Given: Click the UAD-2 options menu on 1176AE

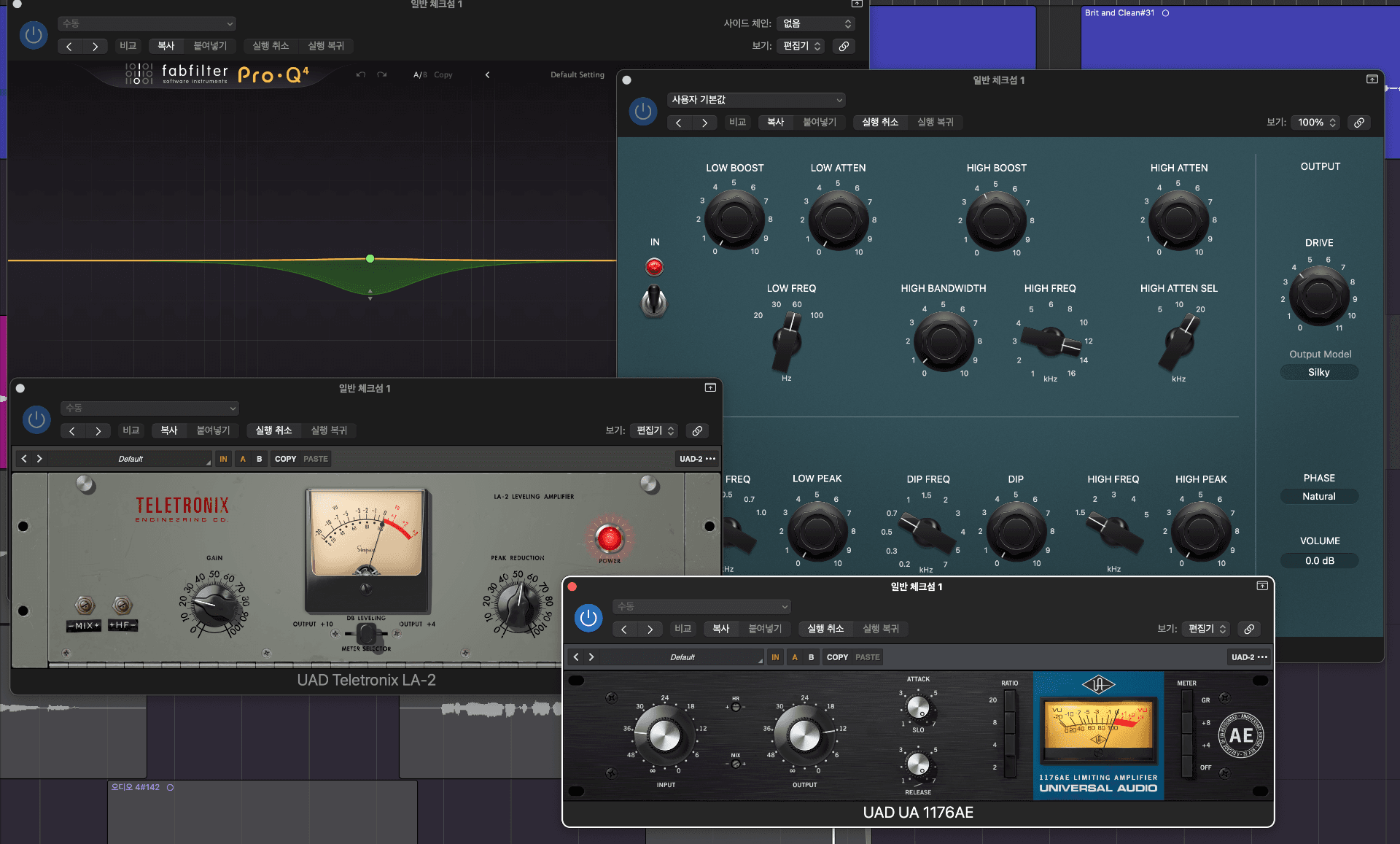Looking at the screenshot, I should pos(1249,657).
